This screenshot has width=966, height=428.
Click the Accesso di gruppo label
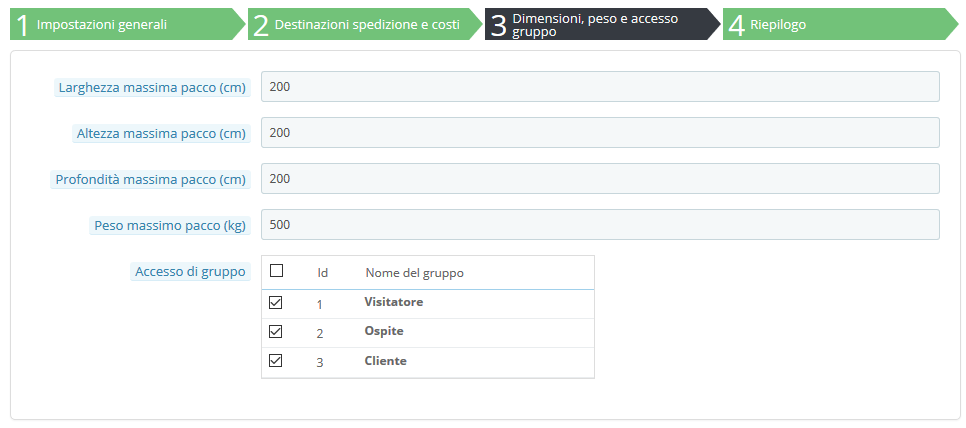click(x=190, y=272)
